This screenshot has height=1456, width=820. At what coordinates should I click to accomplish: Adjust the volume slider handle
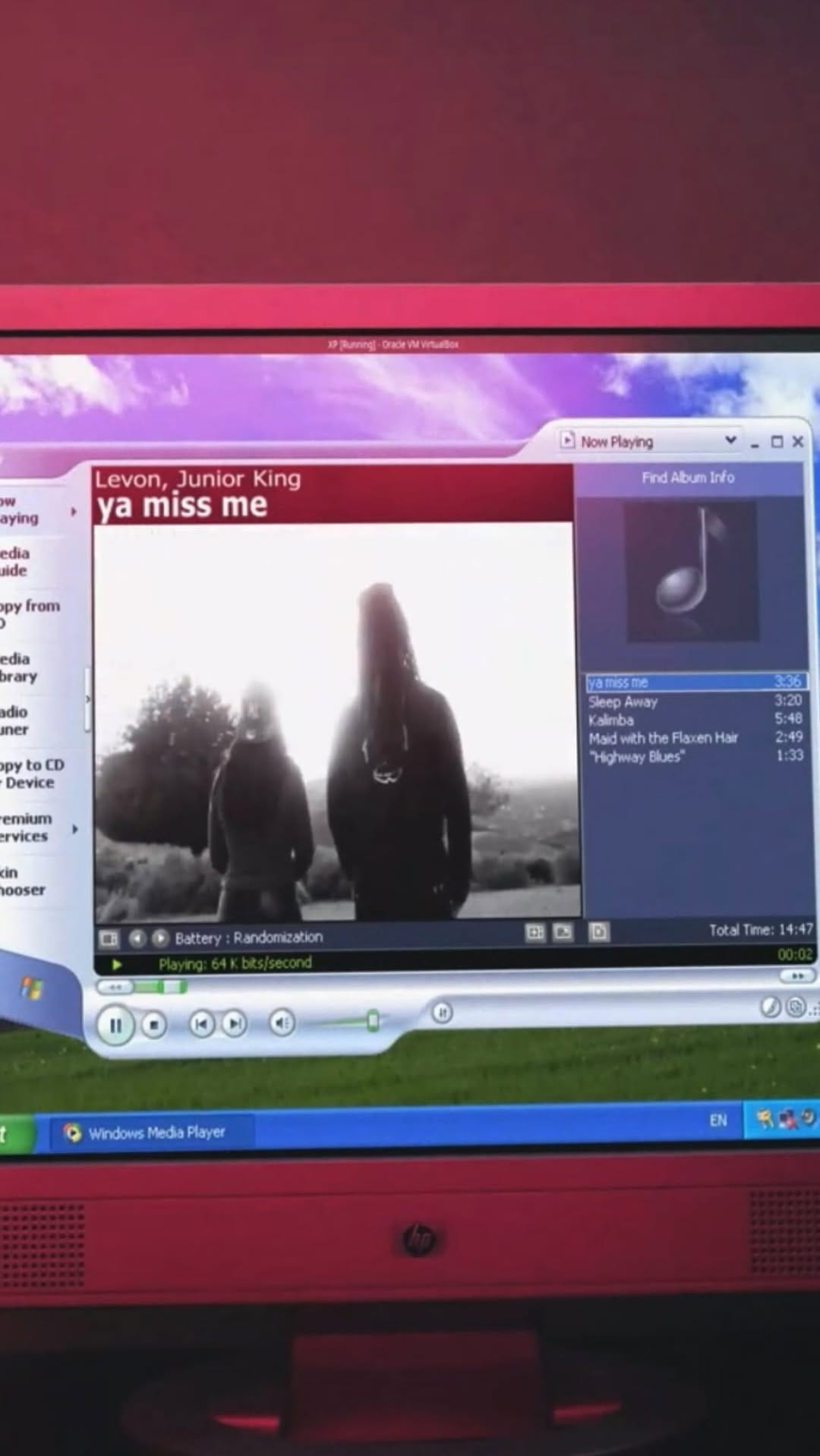(x=373, y=1020)
